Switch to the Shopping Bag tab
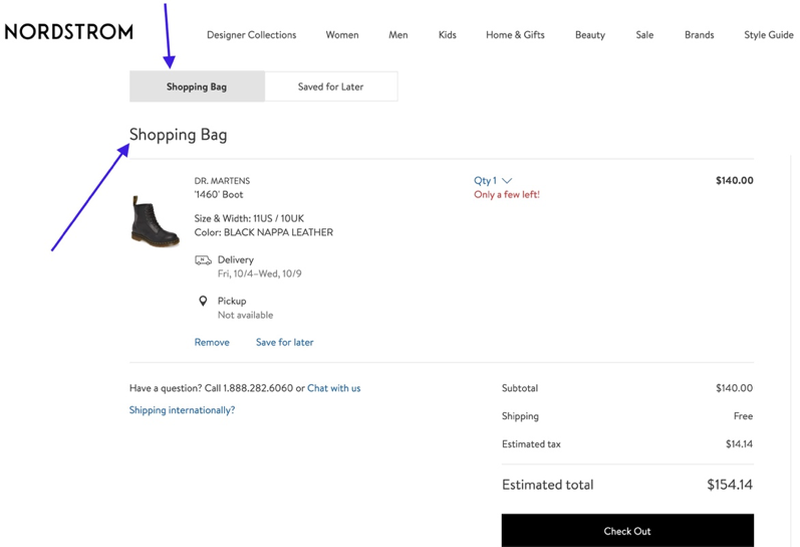The width and height of the screenshot is (800, 547). pyautogui.click(x=197, y=86)
